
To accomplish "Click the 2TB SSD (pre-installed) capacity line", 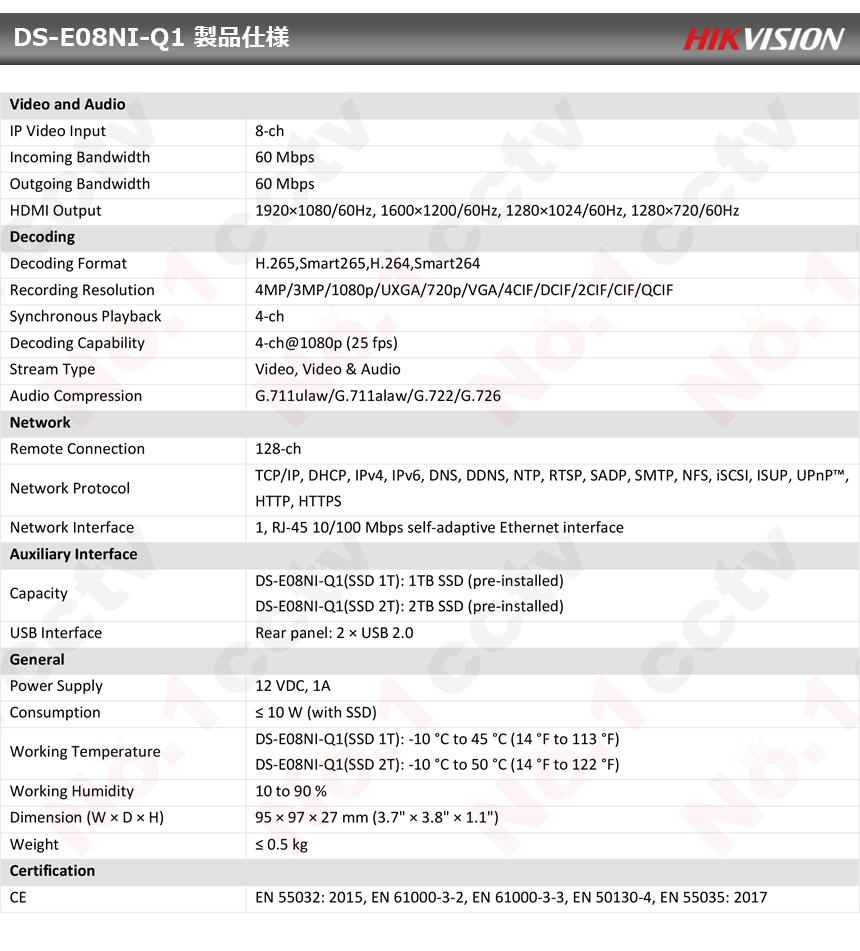I will [x=409, y=607].
